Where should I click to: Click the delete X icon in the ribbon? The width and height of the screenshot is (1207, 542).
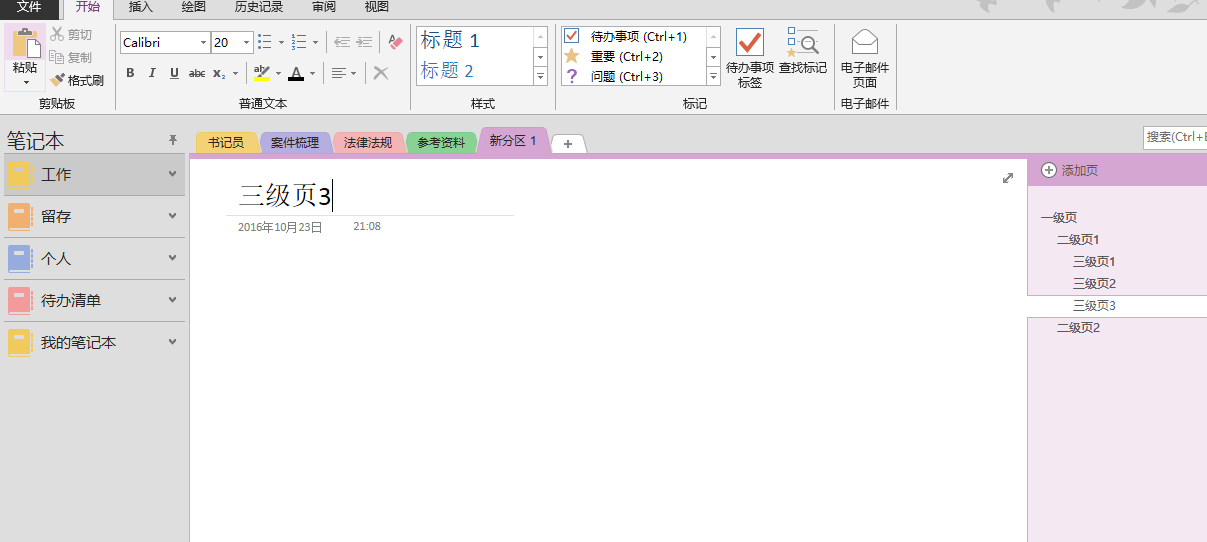[x=380, y=73]
